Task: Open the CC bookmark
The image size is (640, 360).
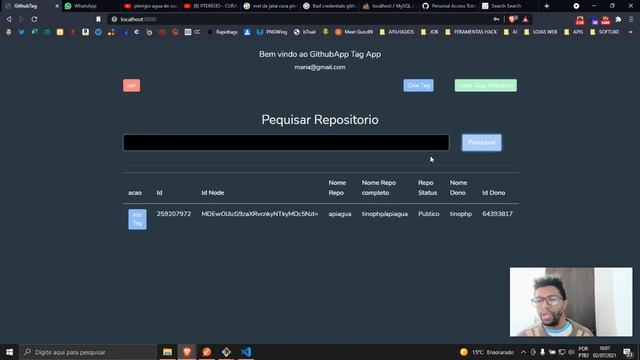Action: pyautogui.click(x=192, y=32)
